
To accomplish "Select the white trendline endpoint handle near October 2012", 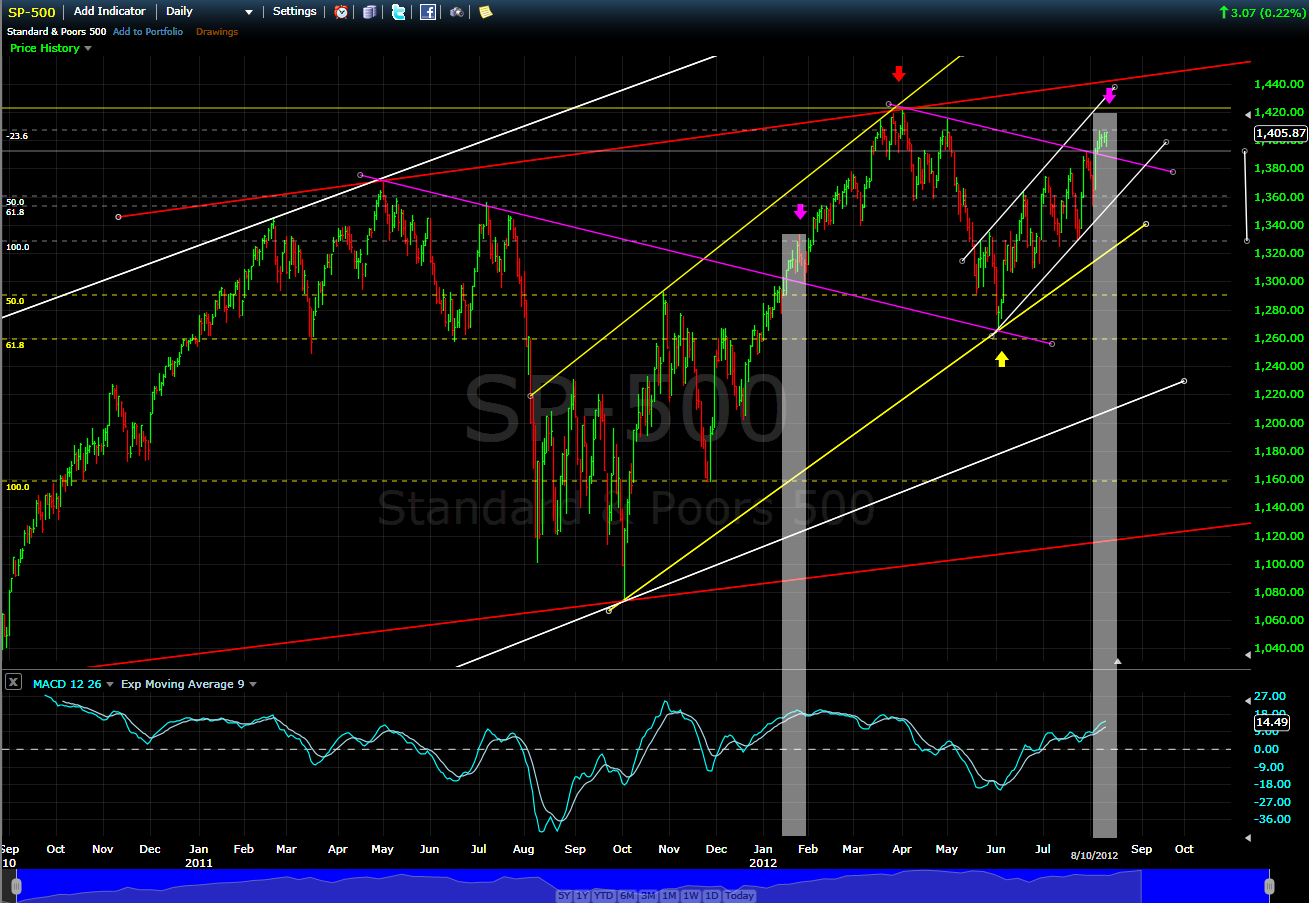I will click(x=1184, y=381).
